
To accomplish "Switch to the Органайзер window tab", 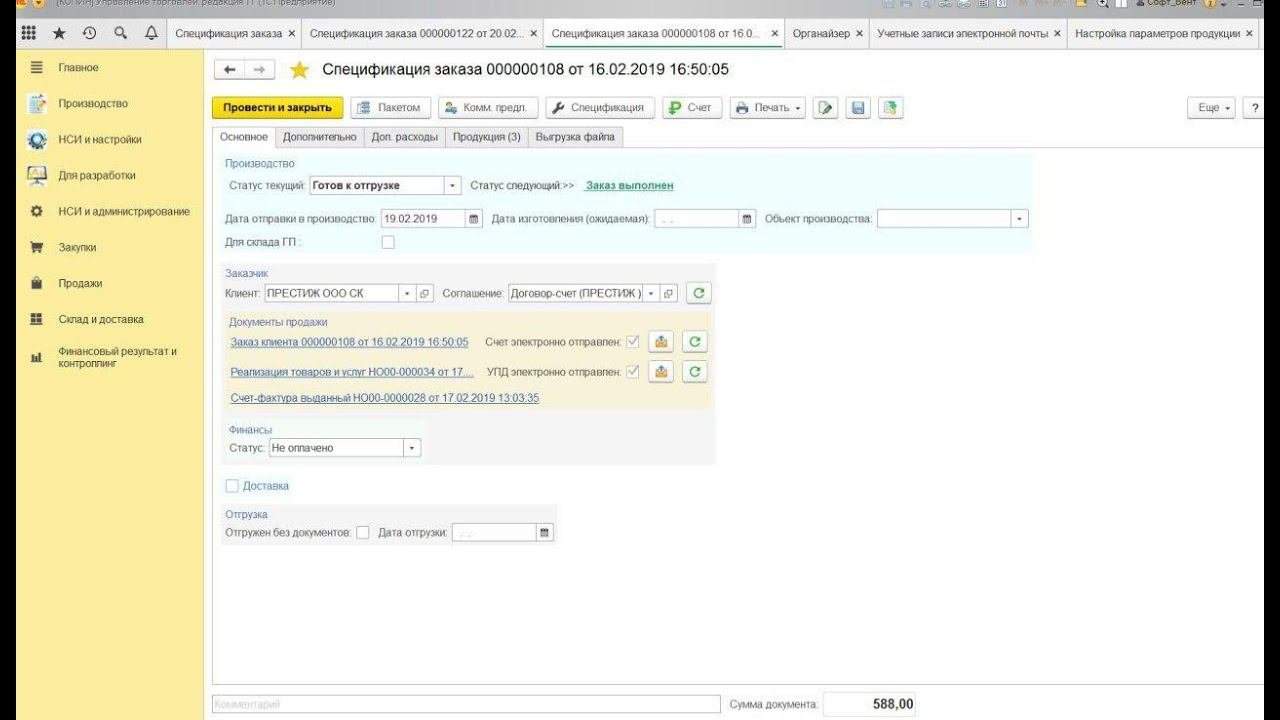I will coord(821,33).
